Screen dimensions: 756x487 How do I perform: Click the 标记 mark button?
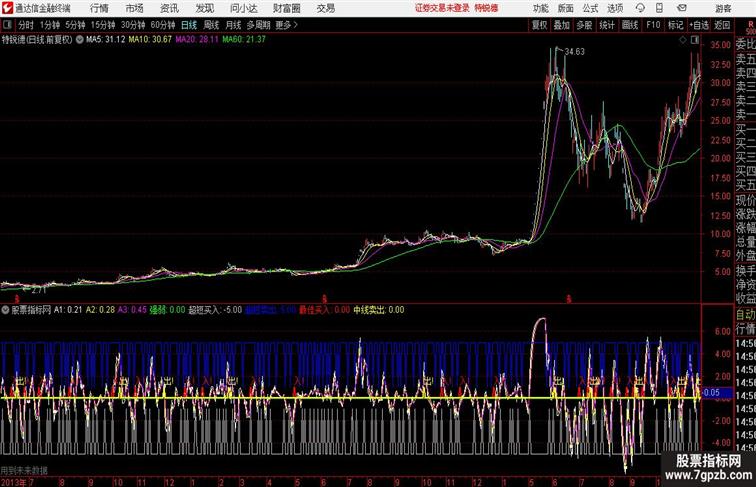[x=675, y=25]
